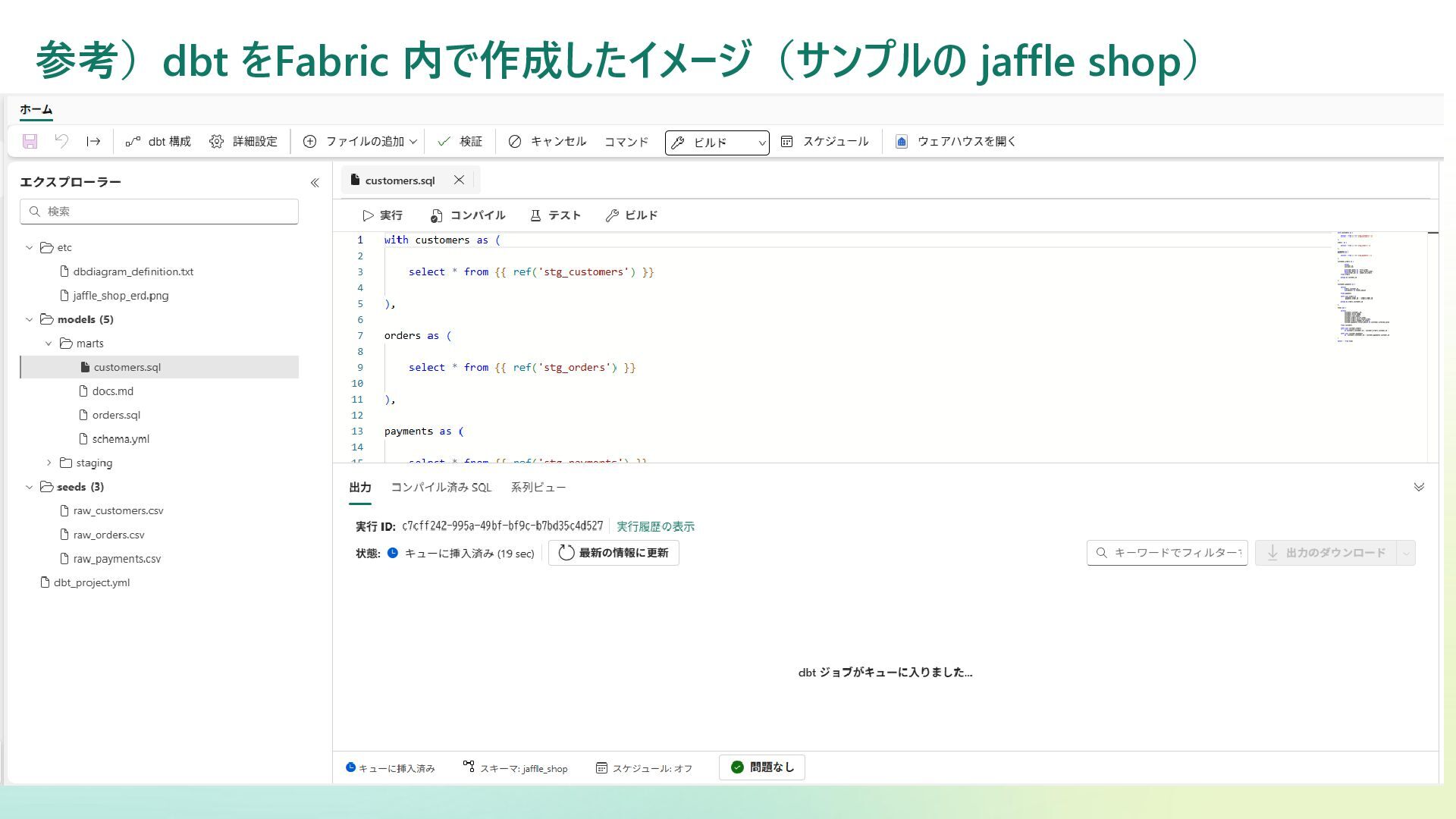1456x819 pixels.
Task: Open raw_orders.csv seed file
Action: coord(102,535)
